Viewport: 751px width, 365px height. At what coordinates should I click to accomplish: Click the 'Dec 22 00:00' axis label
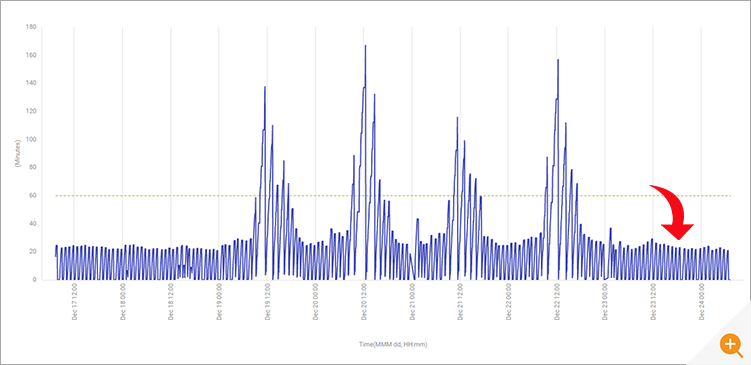coord(509,302)
